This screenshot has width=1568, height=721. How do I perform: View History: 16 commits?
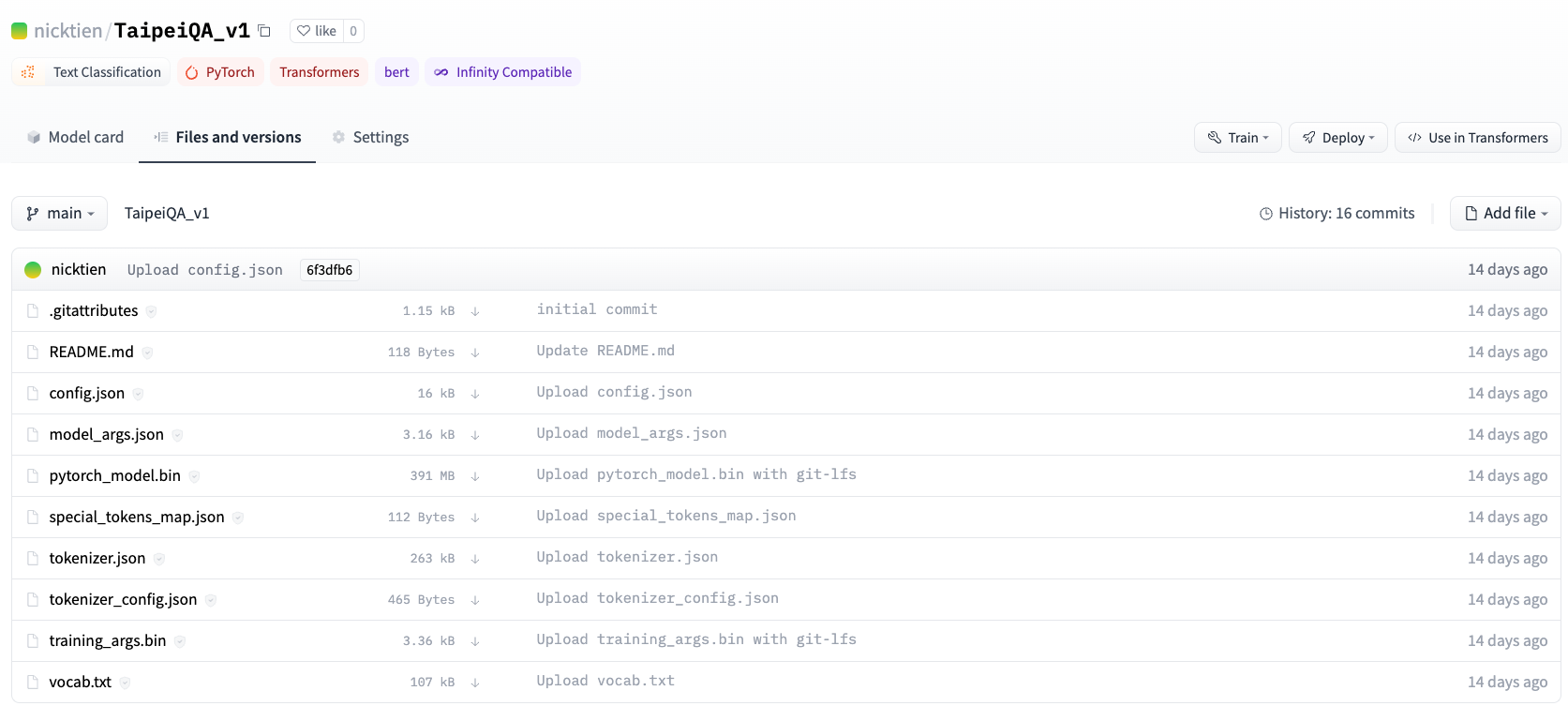pyautogui.click(x=1337, y=214)
